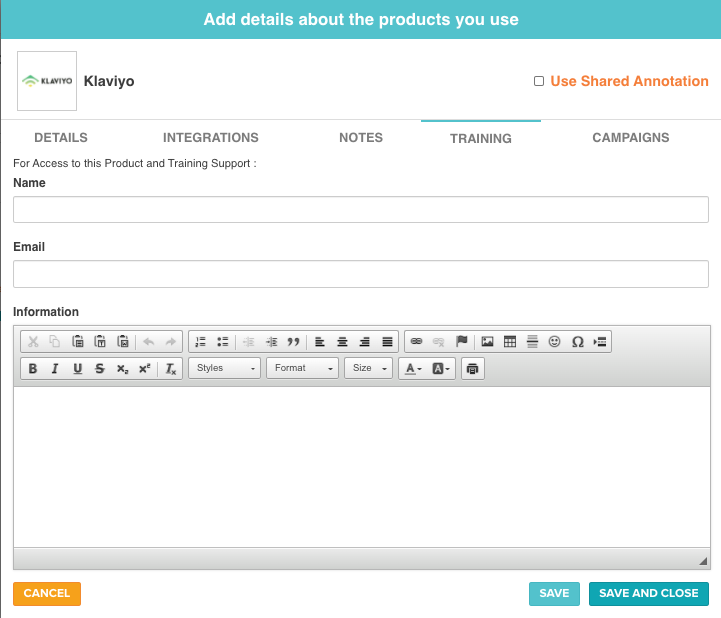Screen dimensions: 721x618
Task: Click into the Name input field
Action: [x=360, y=210]
